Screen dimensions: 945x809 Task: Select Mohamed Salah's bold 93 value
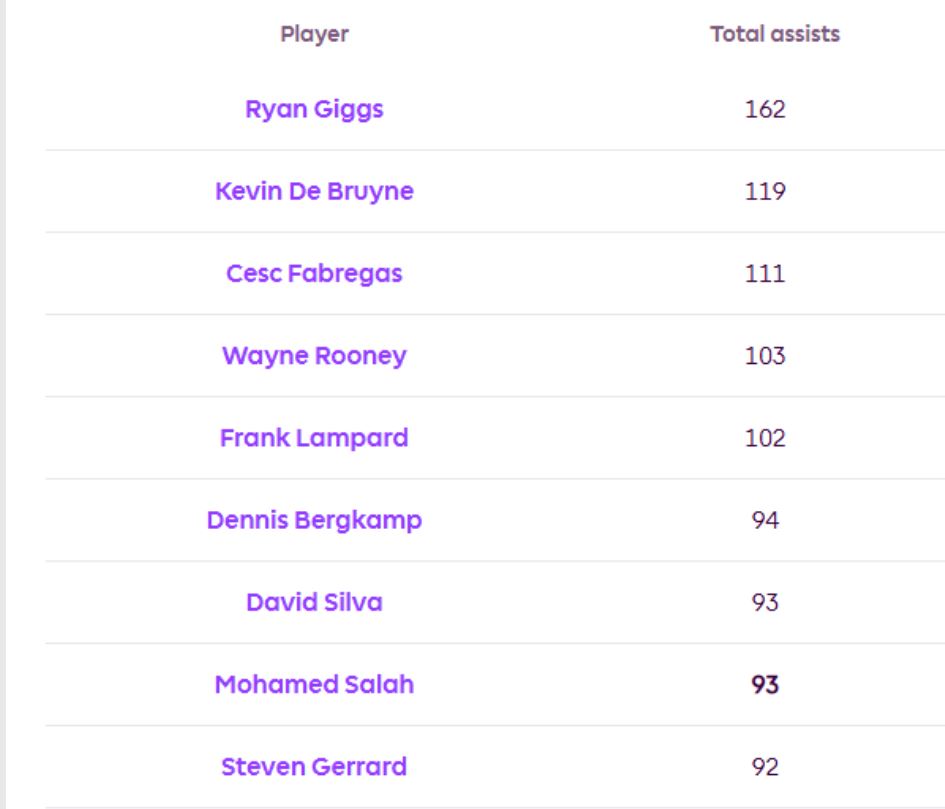point(765,684)
